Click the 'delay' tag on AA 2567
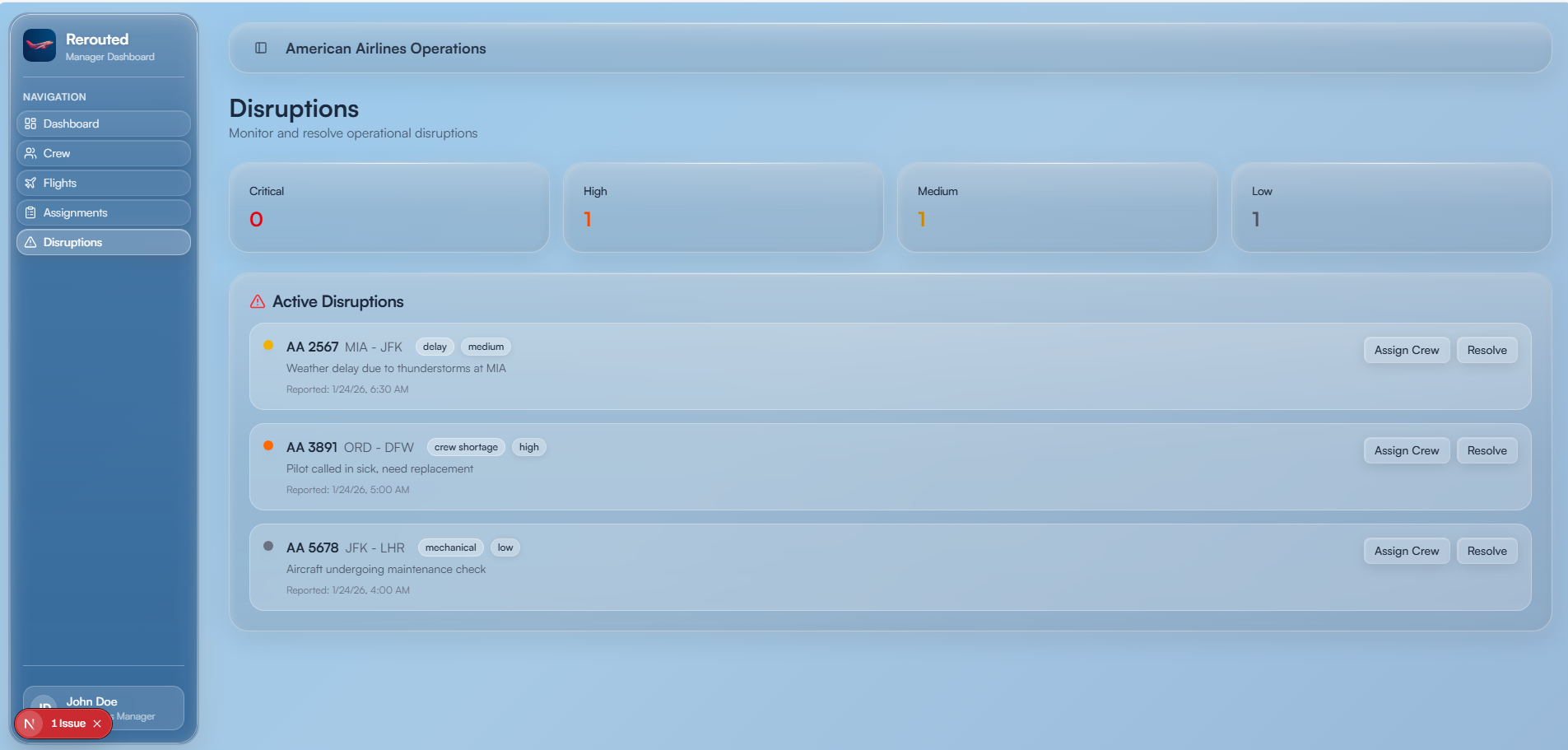1568x750 pixels. [435, 347]
